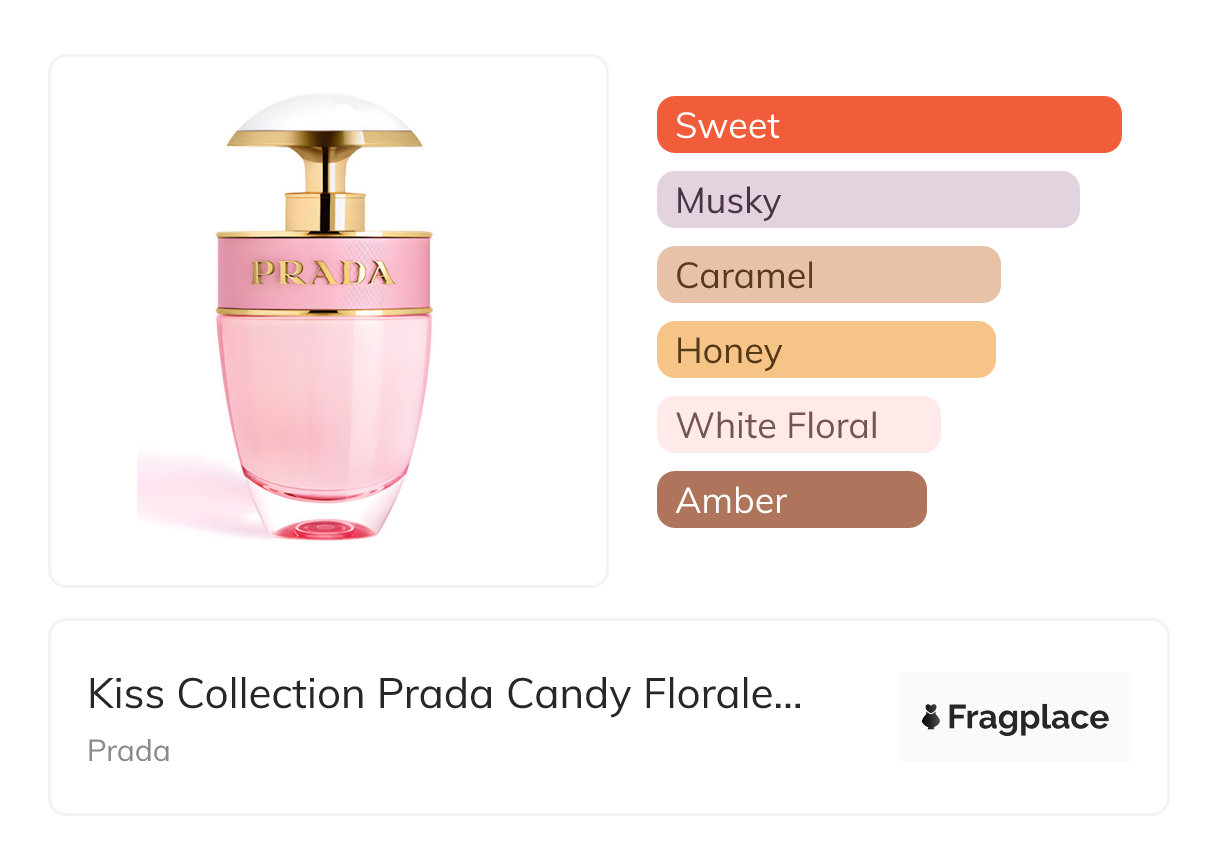Click the Fragplace wordmark text
Viewport: 1218px width, 864px height.
pos(1028,717)
